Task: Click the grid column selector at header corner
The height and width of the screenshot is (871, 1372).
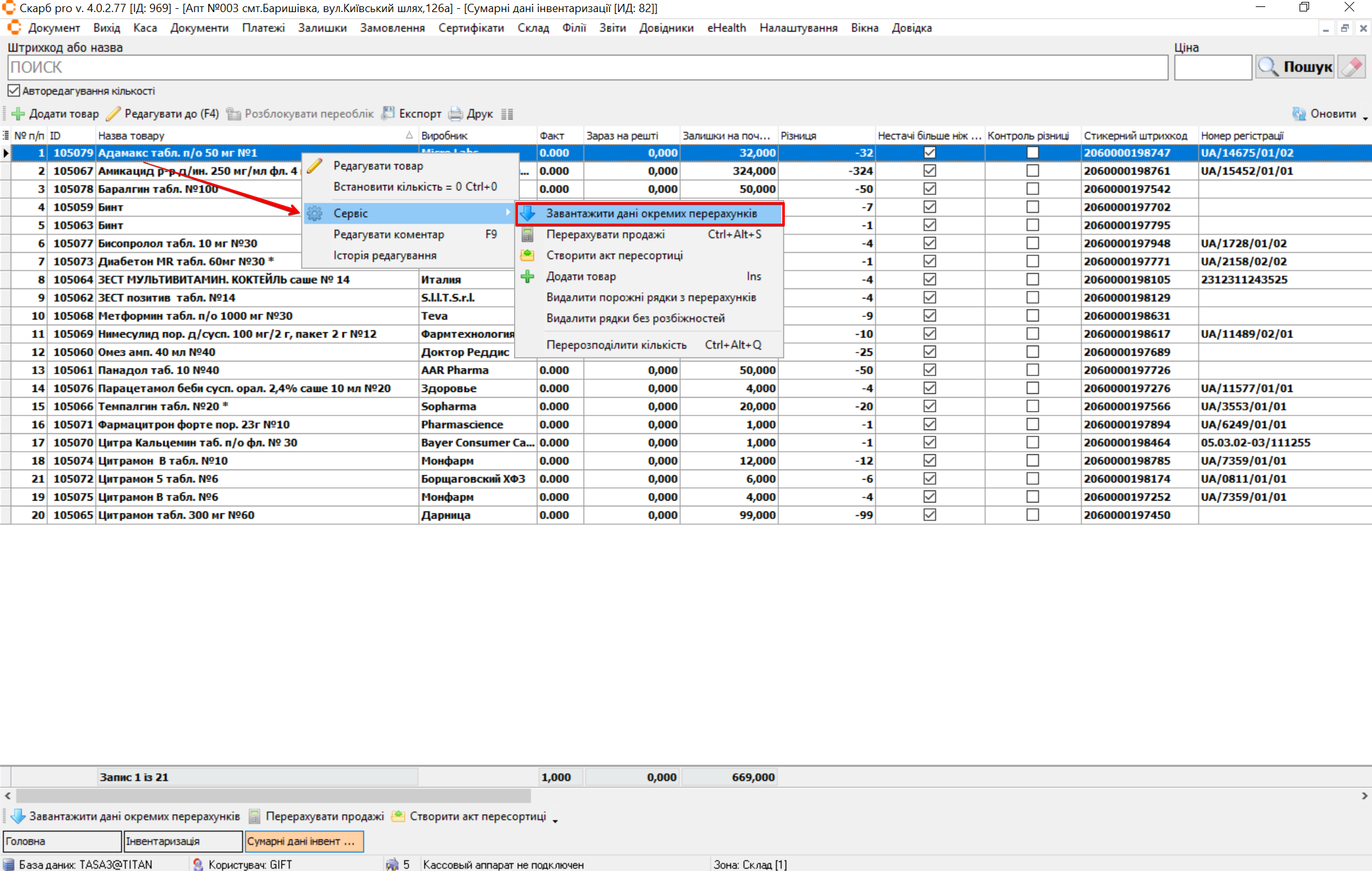Action: [6, 135]
